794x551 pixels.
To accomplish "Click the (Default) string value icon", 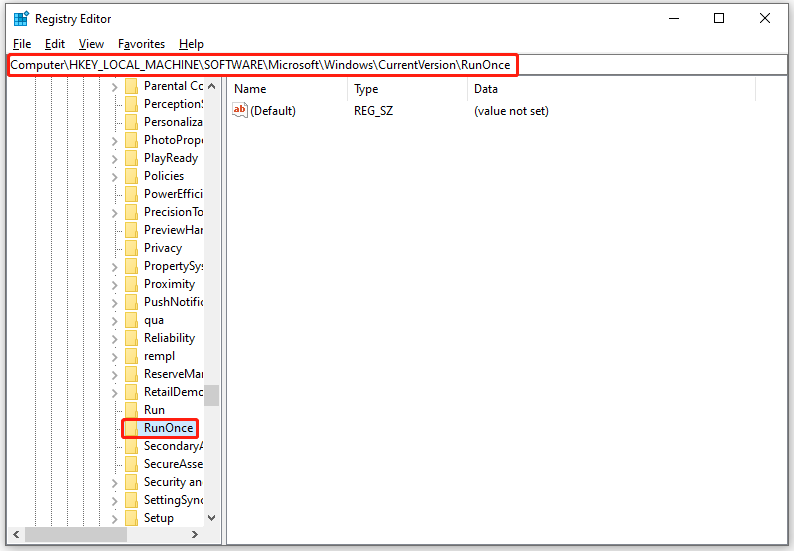I will pos(240,110).
